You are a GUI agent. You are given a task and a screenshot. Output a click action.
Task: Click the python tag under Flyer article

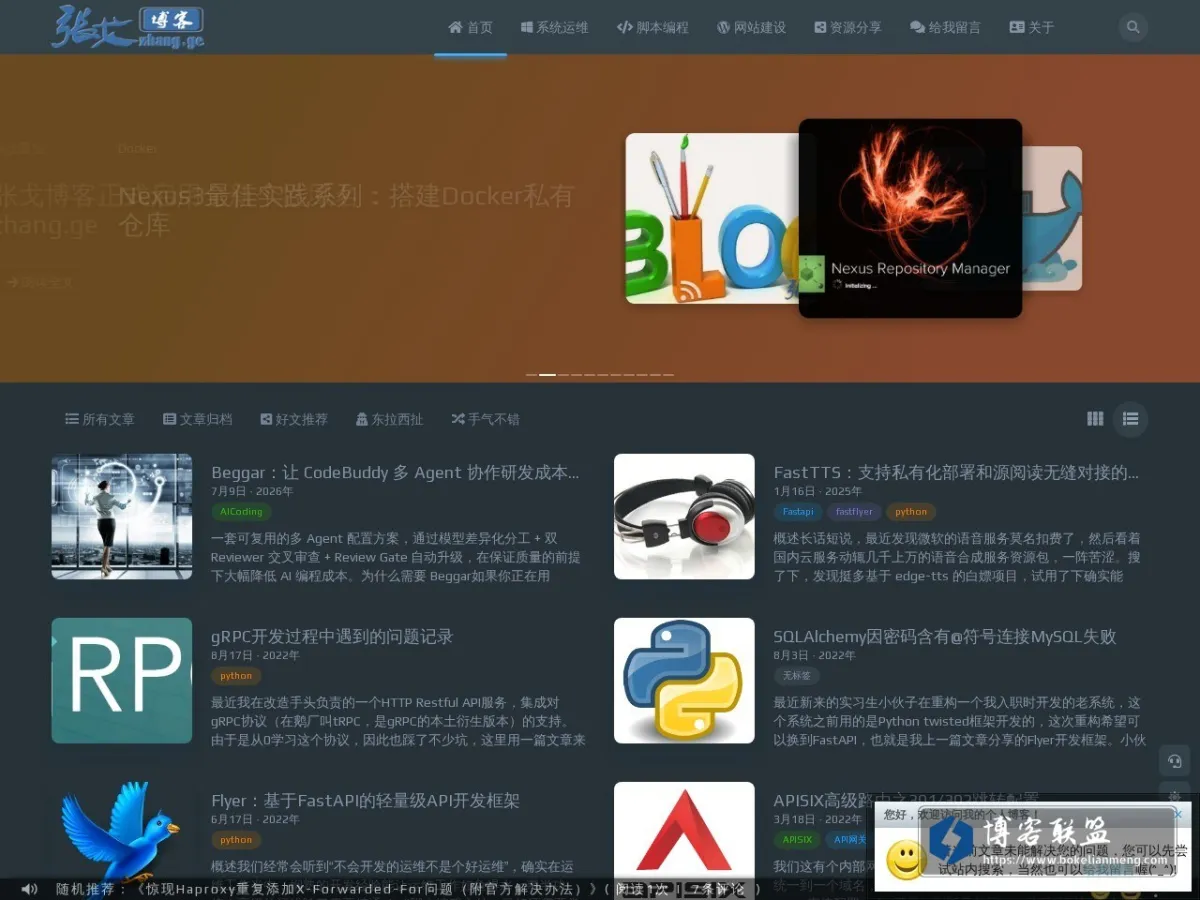[x=236, y=840]
